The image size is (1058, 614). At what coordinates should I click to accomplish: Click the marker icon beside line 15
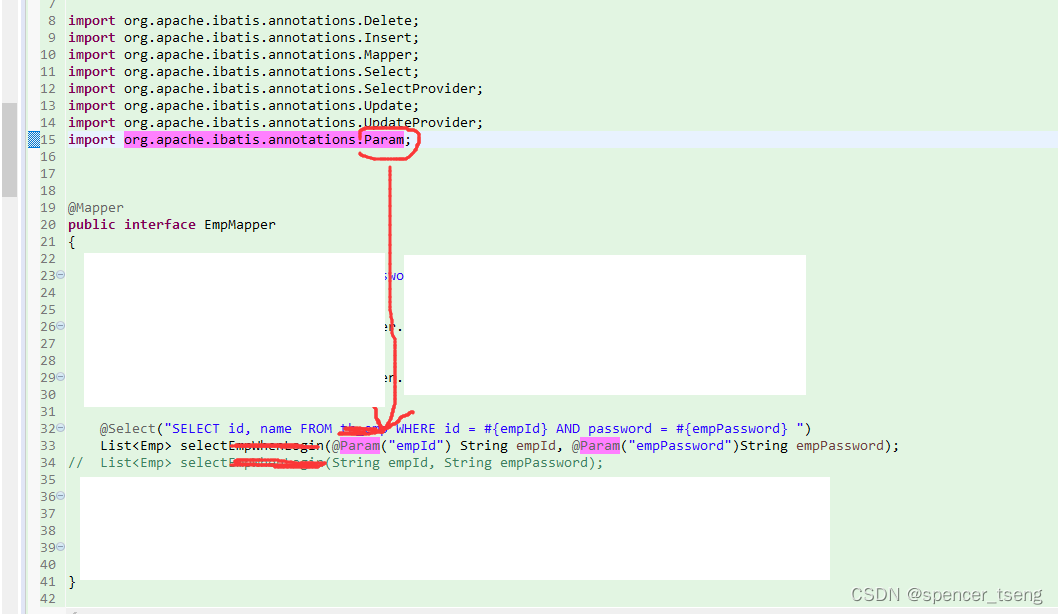(x=33, y=139)
